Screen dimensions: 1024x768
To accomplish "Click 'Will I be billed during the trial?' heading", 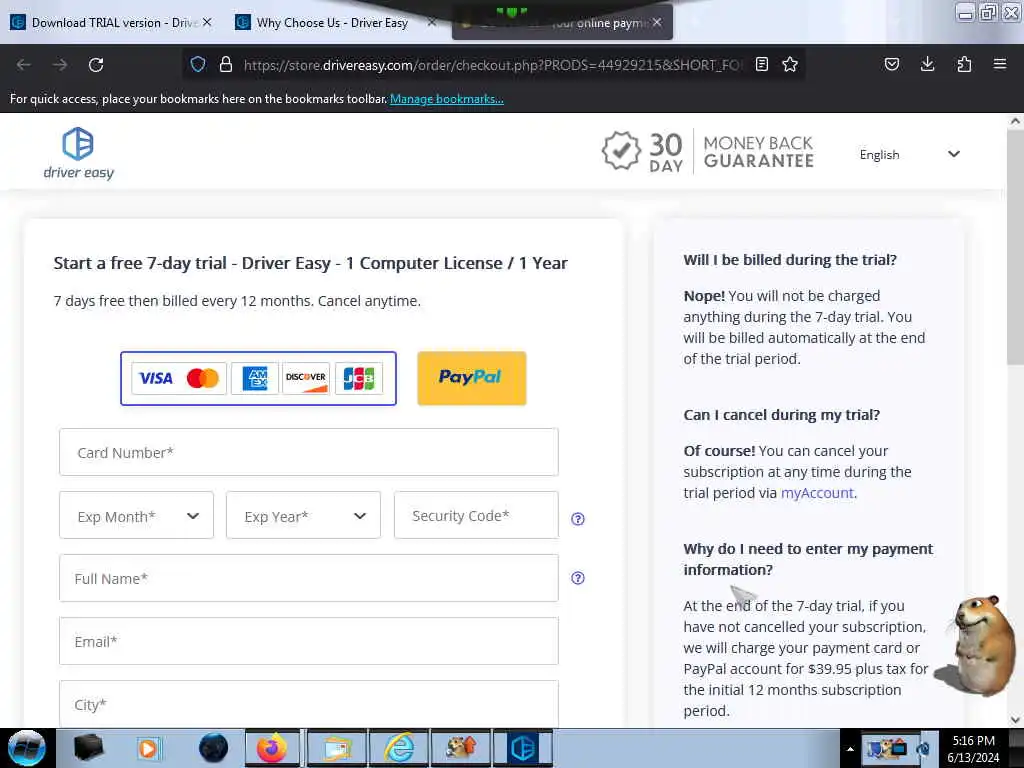I will point(790,260).
